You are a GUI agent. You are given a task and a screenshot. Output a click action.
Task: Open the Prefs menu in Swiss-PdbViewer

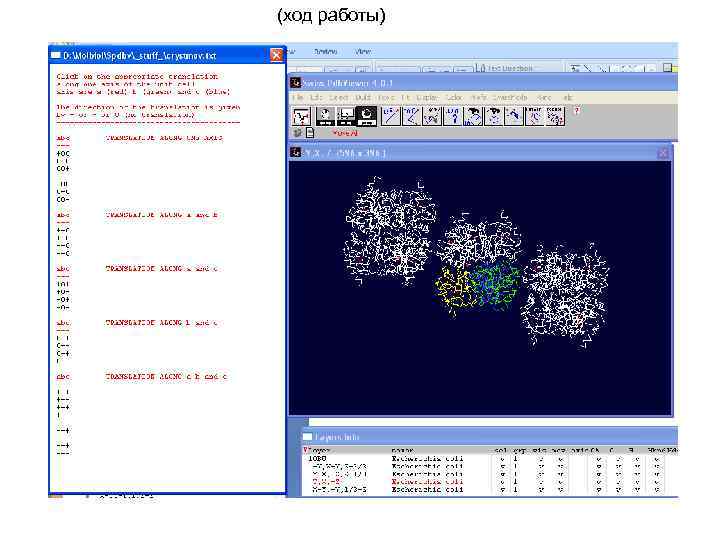click(479, 97)
